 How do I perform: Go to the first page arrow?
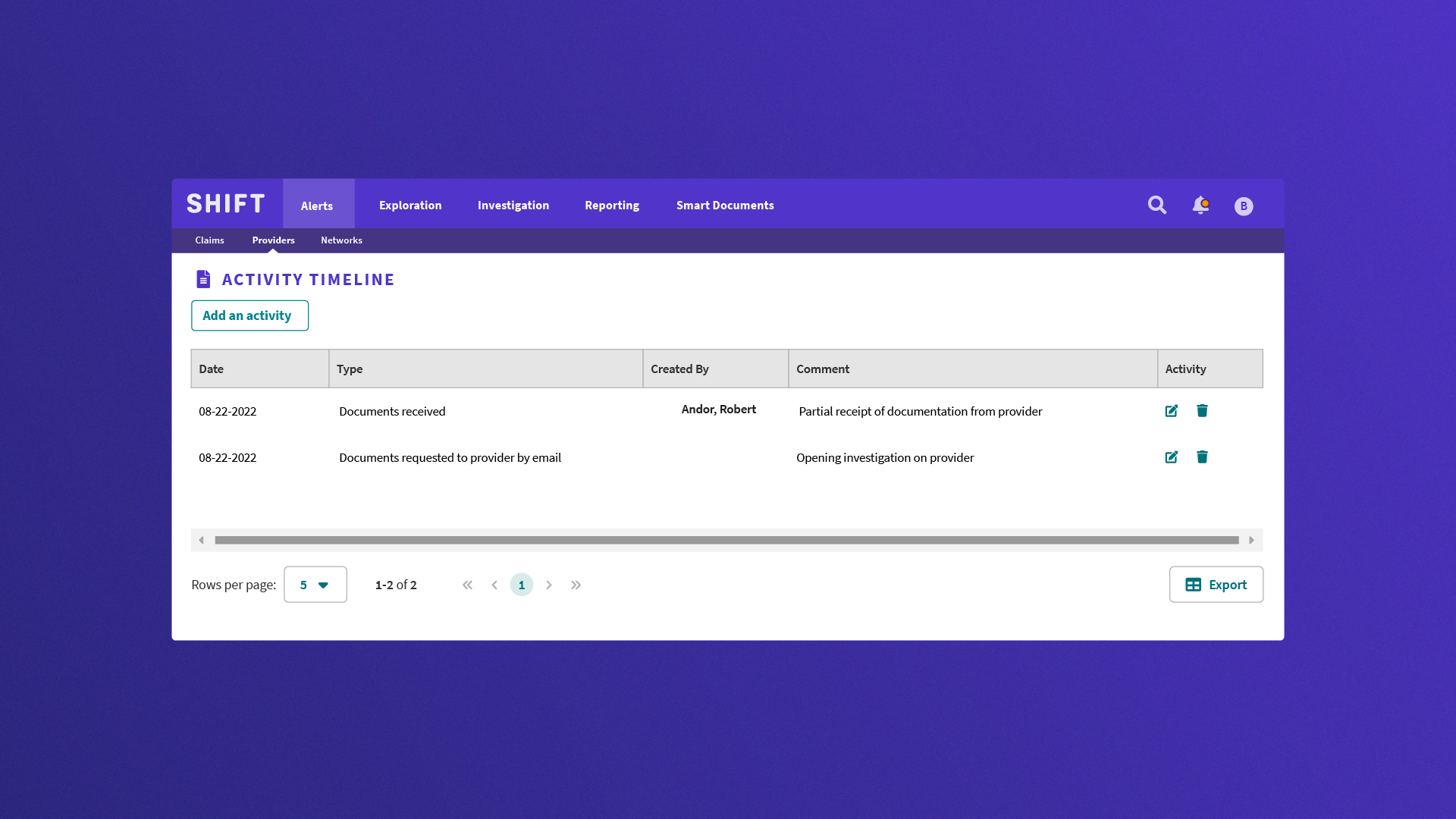click(467, 585)
